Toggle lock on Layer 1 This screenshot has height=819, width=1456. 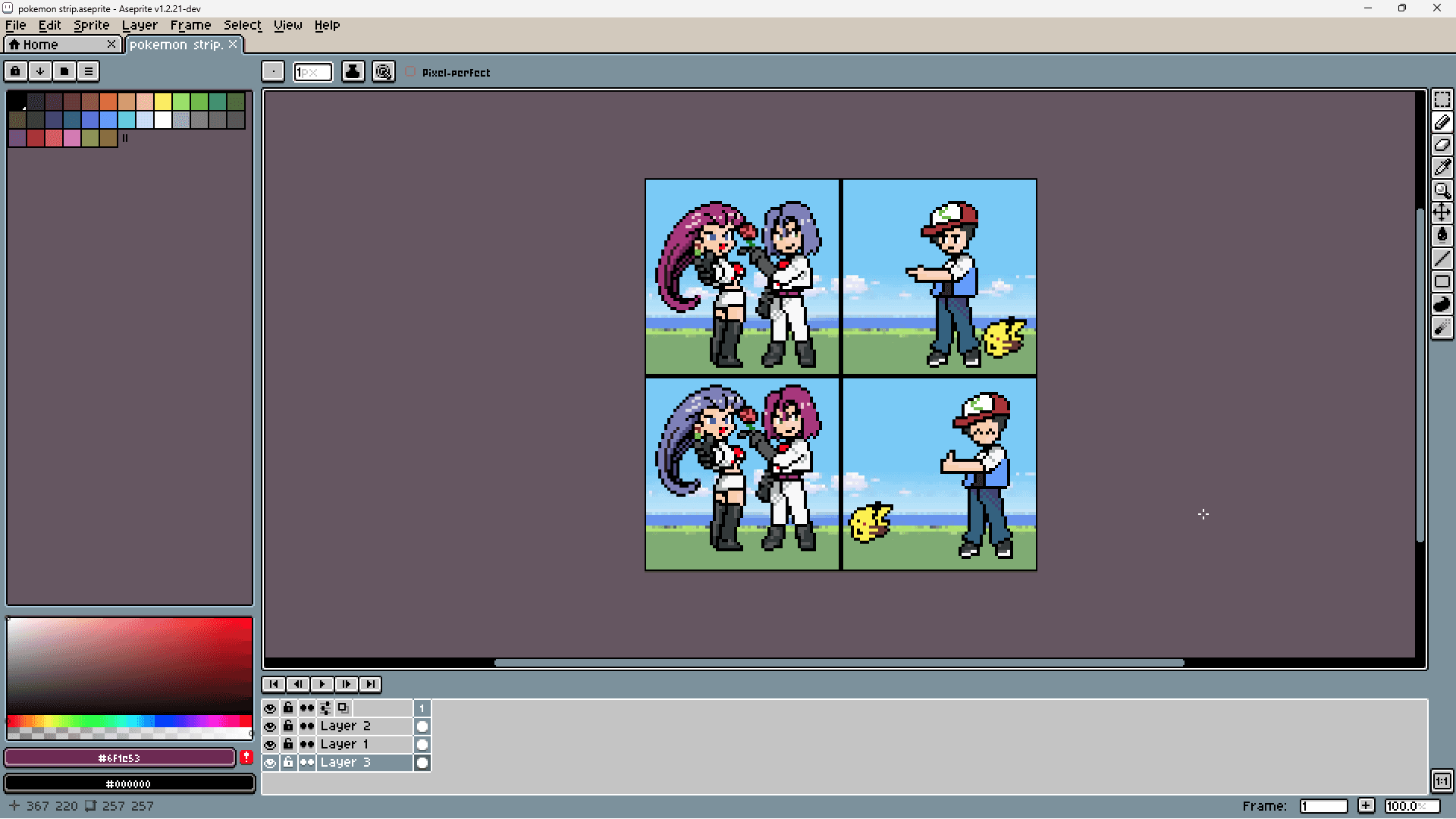point(288,745)
